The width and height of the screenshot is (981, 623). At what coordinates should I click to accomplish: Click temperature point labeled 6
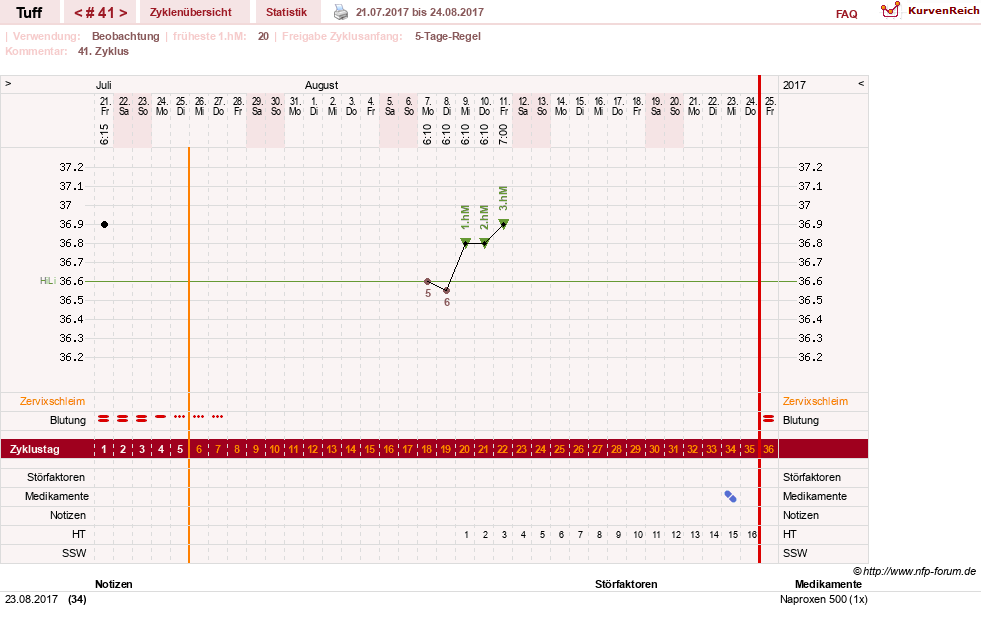click(x=446, y=290)
